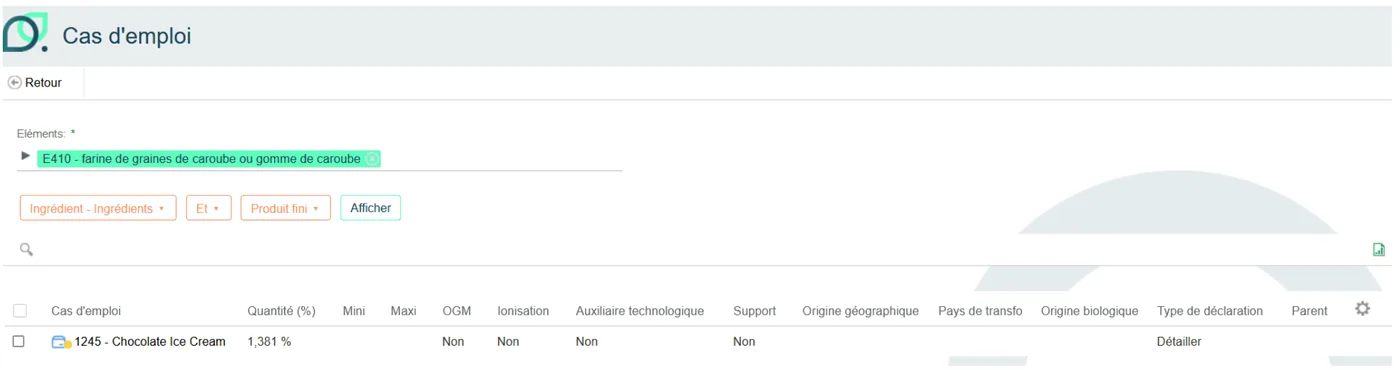Click the OGM column header
1400x370 pixels.
point(456,311)
